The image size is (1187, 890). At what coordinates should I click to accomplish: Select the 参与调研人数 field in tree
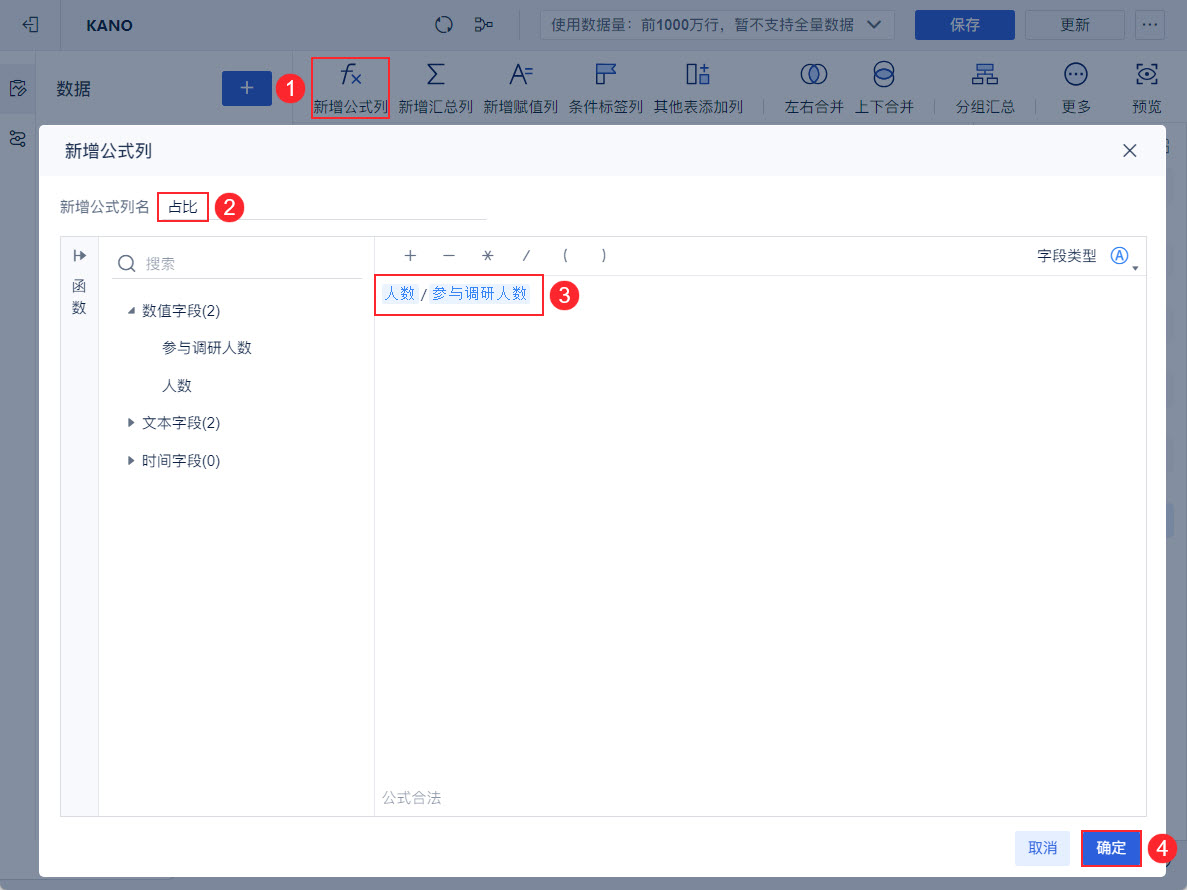point(207,348)
